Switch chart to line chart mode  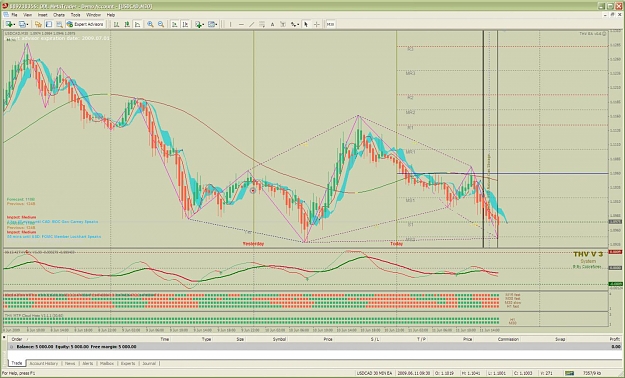pos(138,24)
